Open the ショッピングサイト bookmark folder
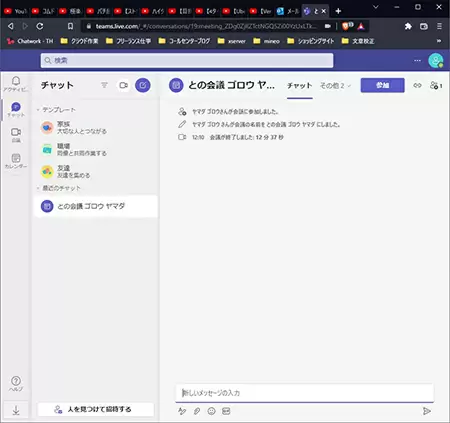 tap(311, 41)
